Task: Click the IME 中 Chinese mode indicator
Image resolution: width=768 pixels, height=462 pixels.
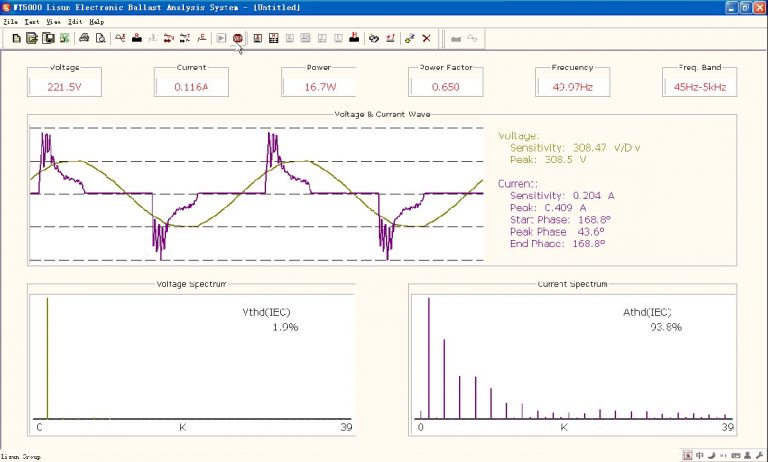Action: [699, 456]
